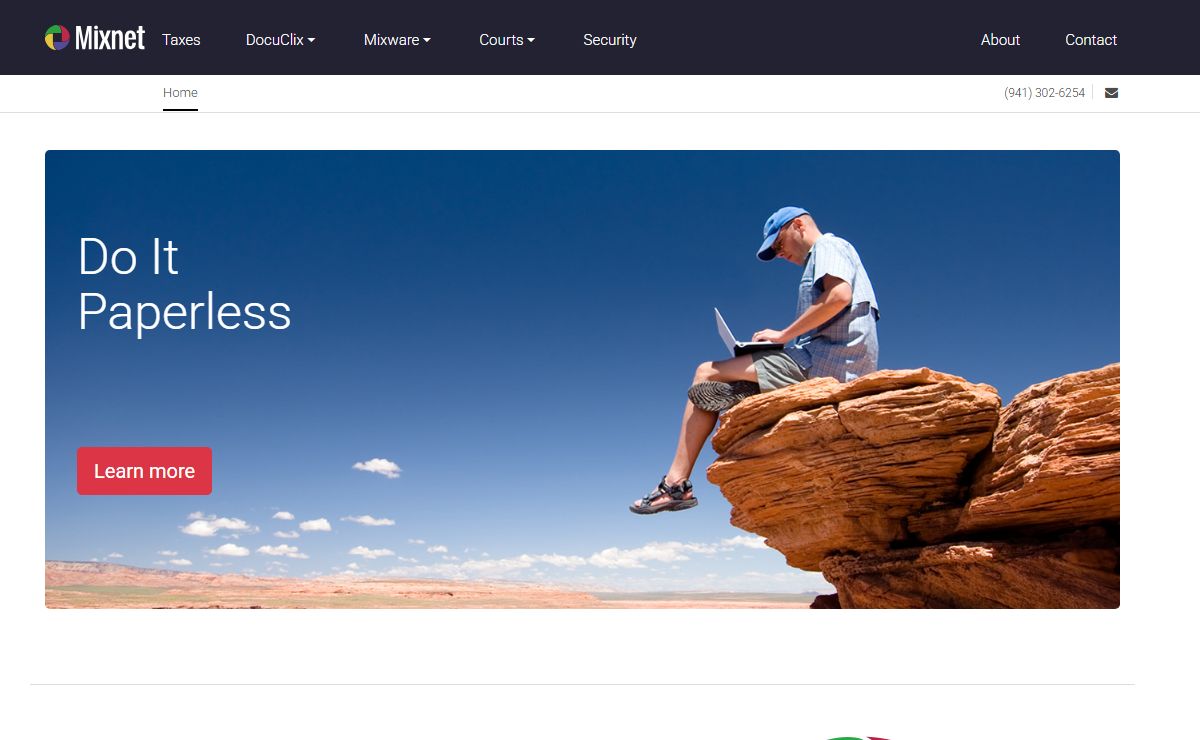
Task: Open the Contact page link
Action: coord(1091,40)
